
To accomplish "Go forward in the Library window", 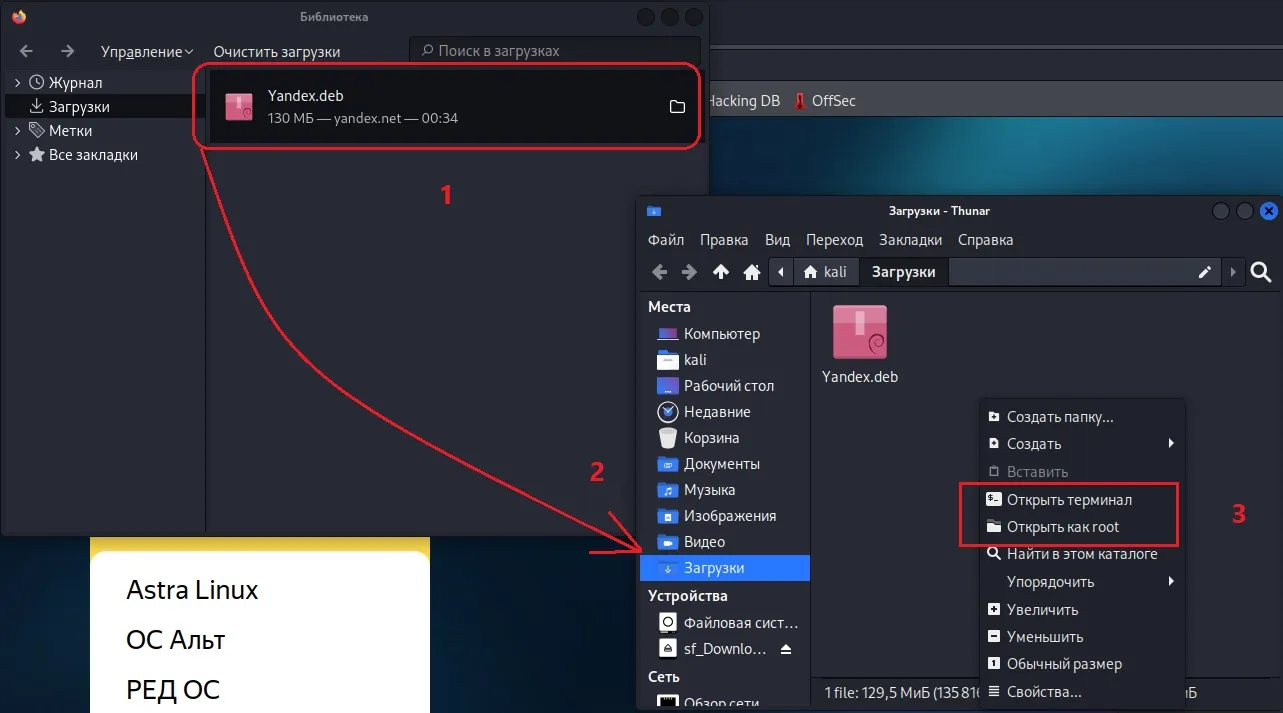I will coord(67,51).
